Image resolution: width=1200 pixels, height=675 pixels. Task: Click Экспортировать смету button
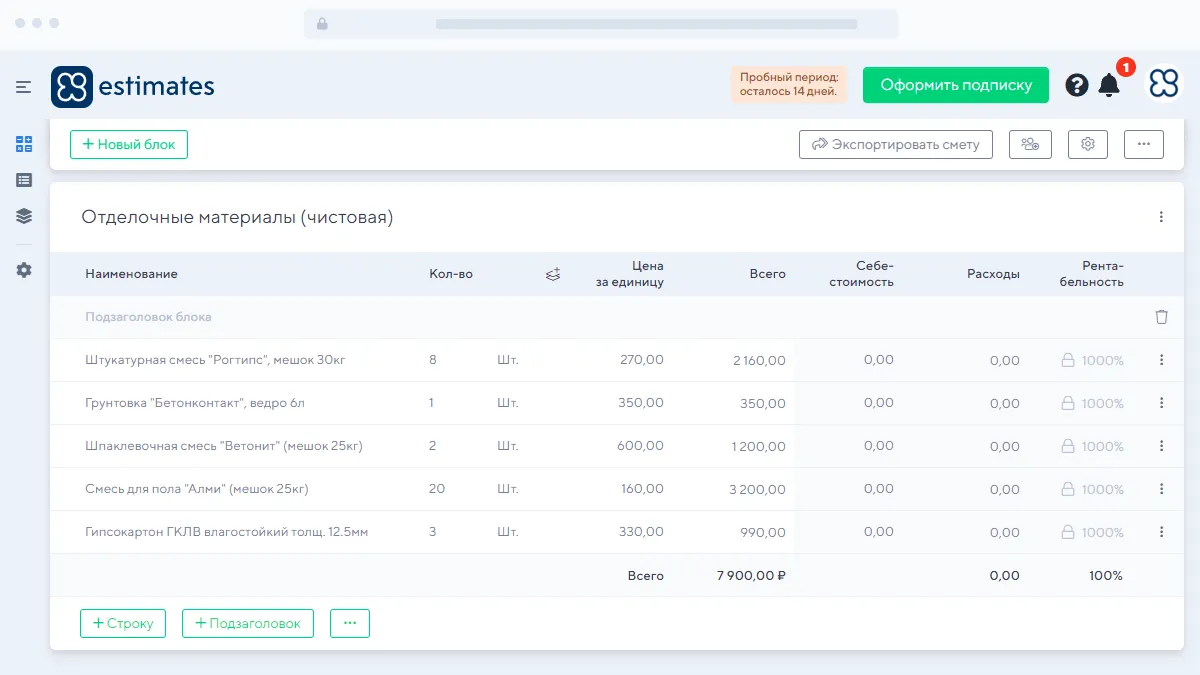tap(895, 144)
